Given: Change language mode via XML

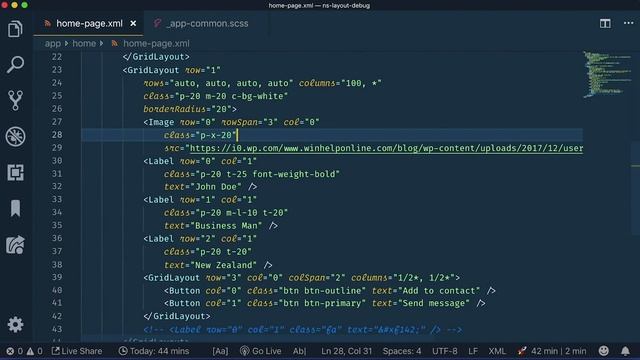Looking at the screenshot, I should click(x=497, y=351).
